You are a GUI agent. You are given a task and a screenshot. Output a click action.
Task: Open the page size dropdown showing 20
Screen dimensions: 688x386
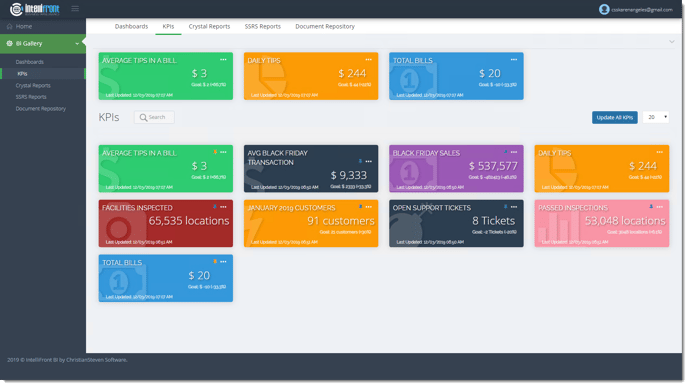point(656,118)
